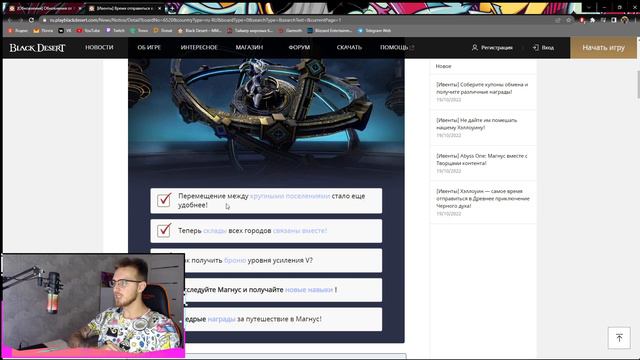This screenshot has width=640, height=360.
Task: Open a new browser tab
Action: click(172, 8)
